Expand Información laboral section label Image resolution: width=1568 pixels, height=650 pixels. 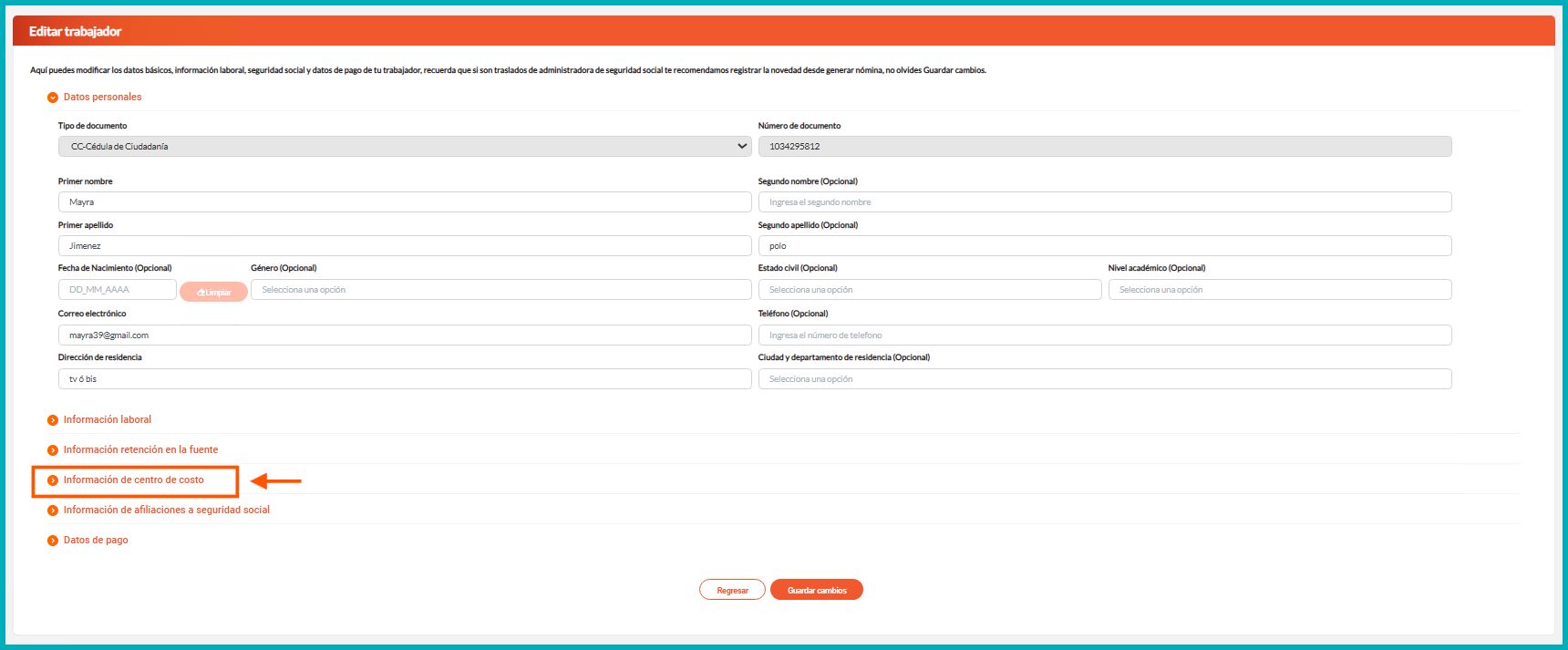(108, 420)
